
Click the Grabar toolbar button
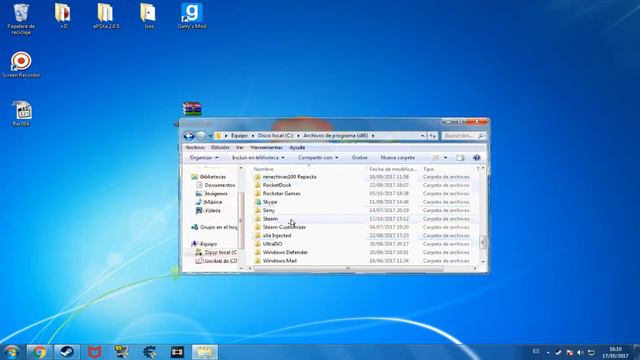[x=360, y=158]
